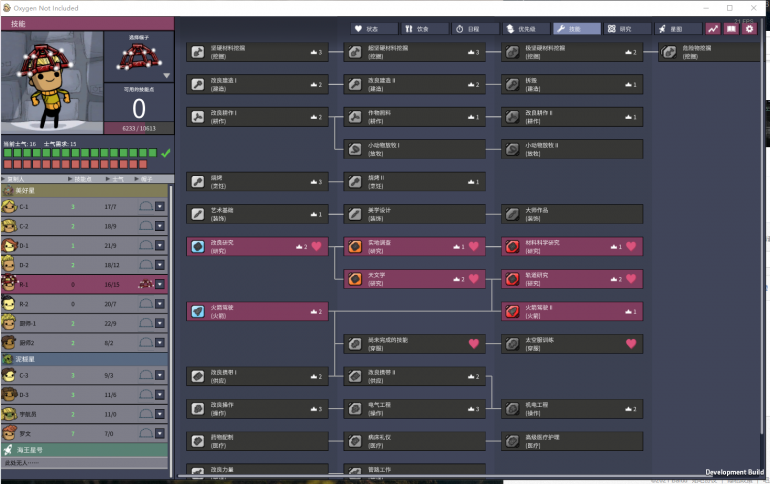The height and width of the screenshot is (484, 770).
Task: Open the hat dropdown for duplicant C-1
Action: 160,207
